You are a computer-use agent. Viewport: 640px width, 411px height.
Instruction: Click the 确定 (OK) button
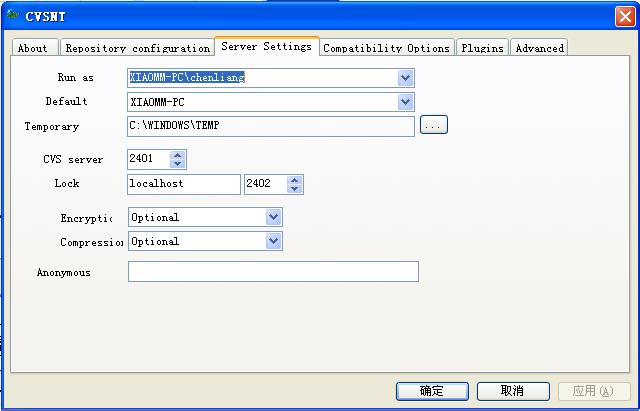coord(432,391)
